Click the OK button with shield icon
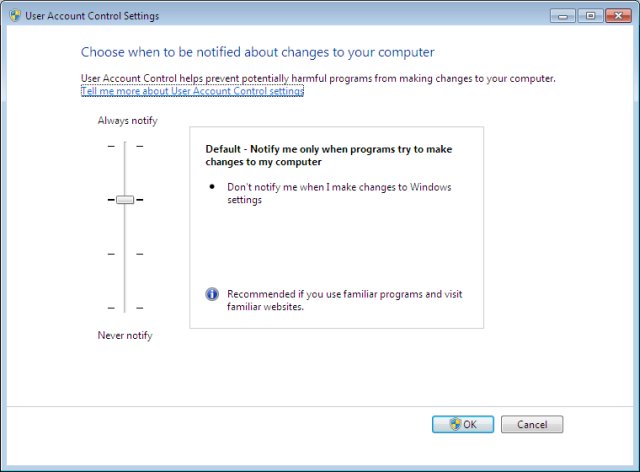 click(463, 424)
